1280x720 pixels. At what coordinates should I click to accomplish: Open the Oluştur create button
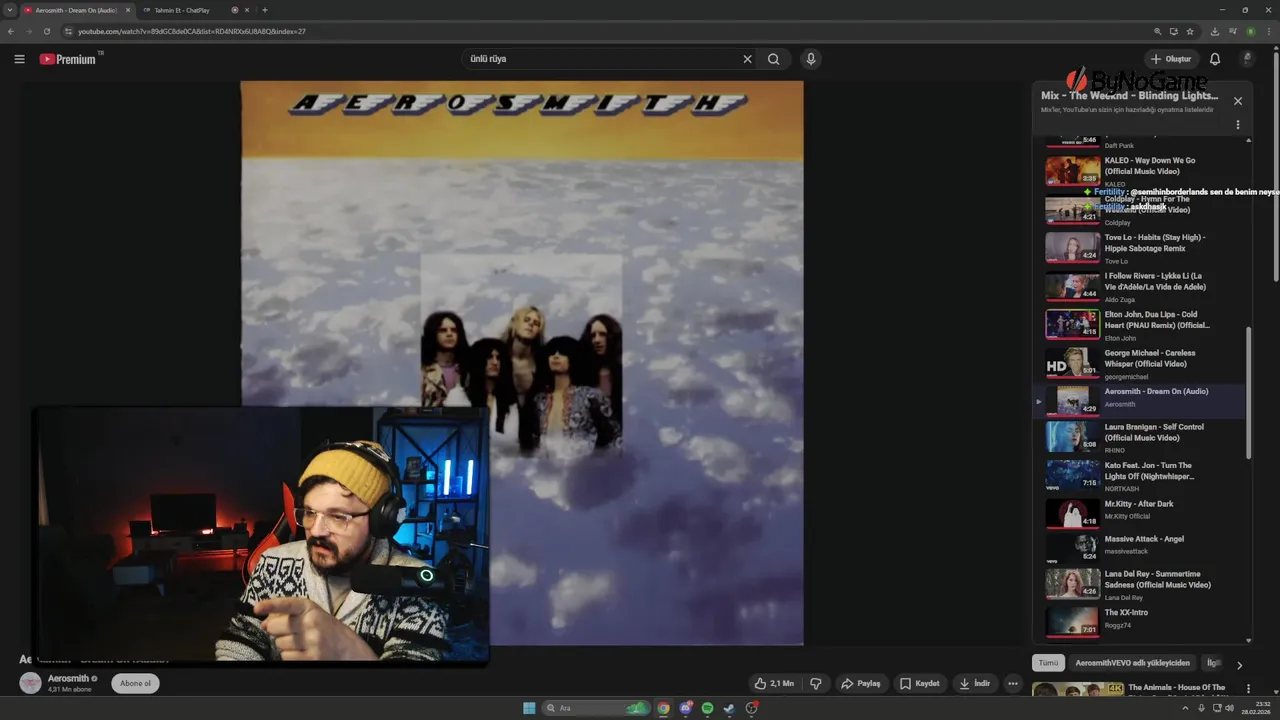(x=1171, y=59)
